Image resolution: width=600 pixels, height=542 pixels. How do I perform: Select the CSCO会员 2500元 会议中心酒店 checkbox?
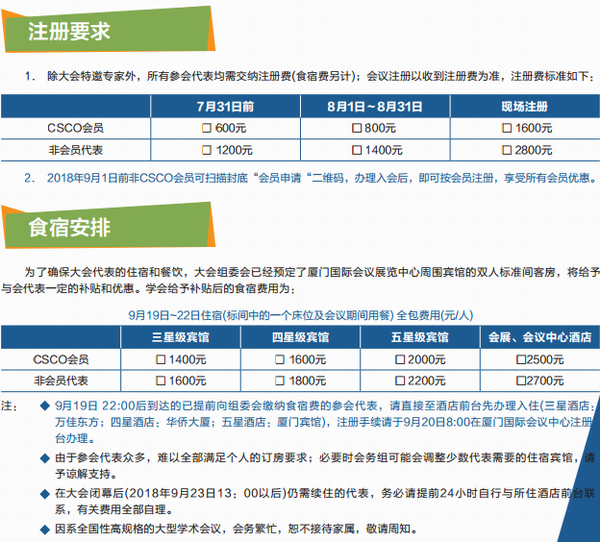click(x=520, y=359)
